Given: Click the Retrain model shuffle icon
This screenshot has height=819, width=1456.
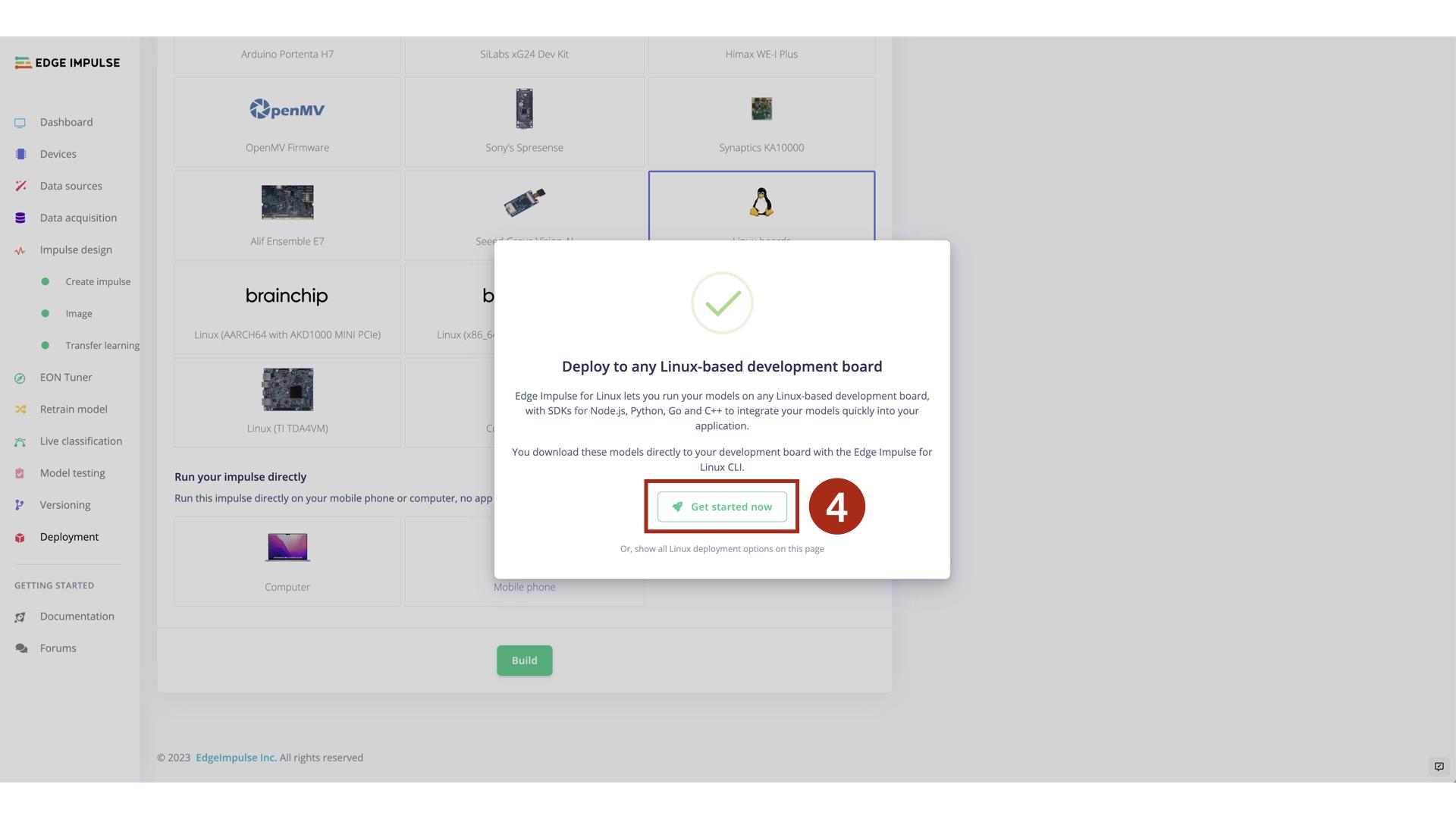Looking at the screenshot, I should tap(20, 409).
